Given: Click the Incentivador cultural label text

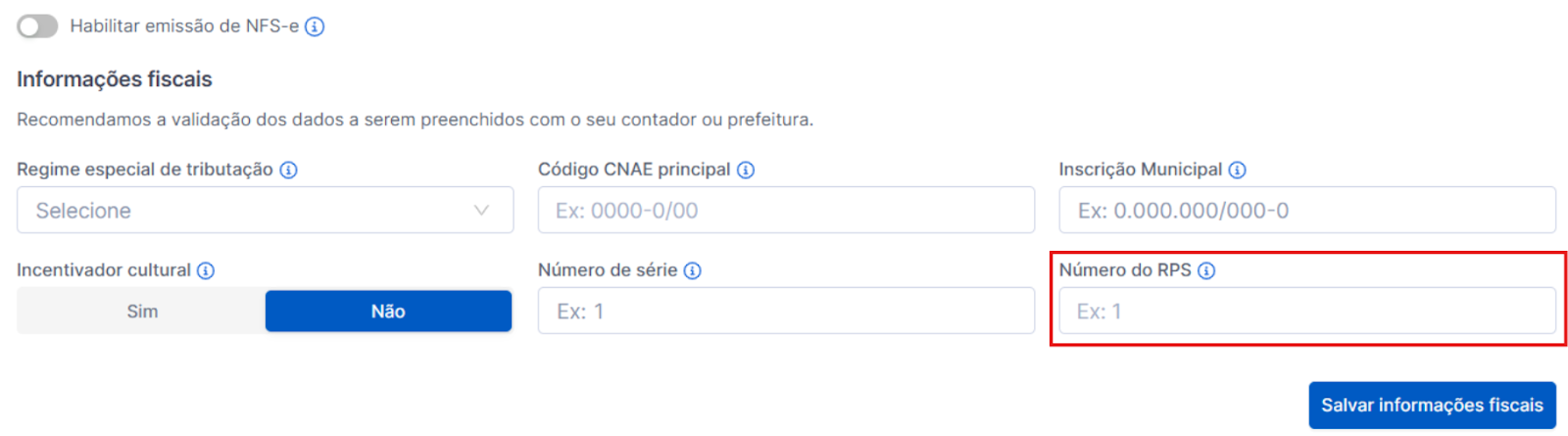Looking at the screenshot, I should (x=104, y=270).
